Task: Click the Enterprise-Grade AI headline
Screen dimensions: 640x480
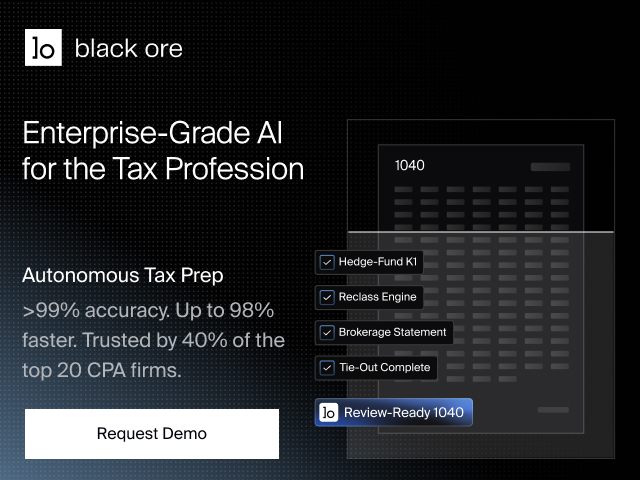Action: 163,151
